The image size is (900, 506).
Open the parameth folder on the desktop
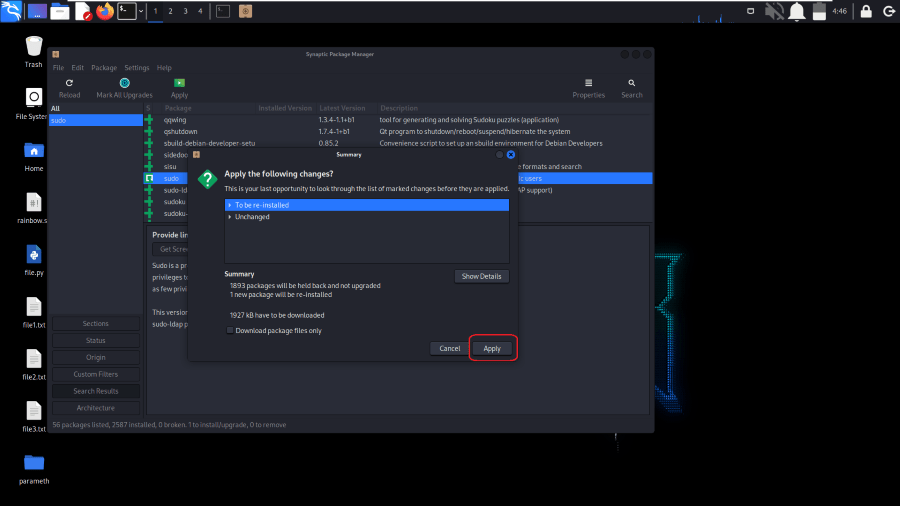tap(34, 469)
